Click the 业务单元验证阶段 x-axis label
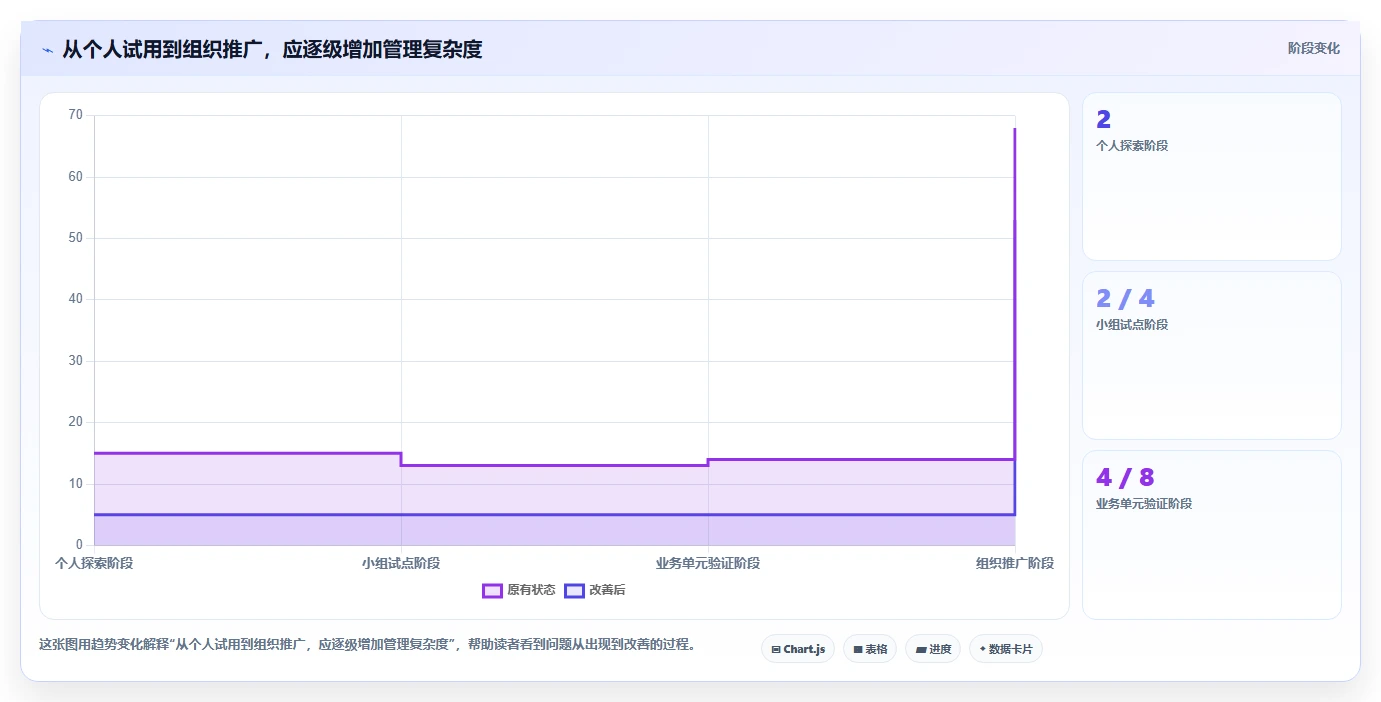 tap(708, 563)
